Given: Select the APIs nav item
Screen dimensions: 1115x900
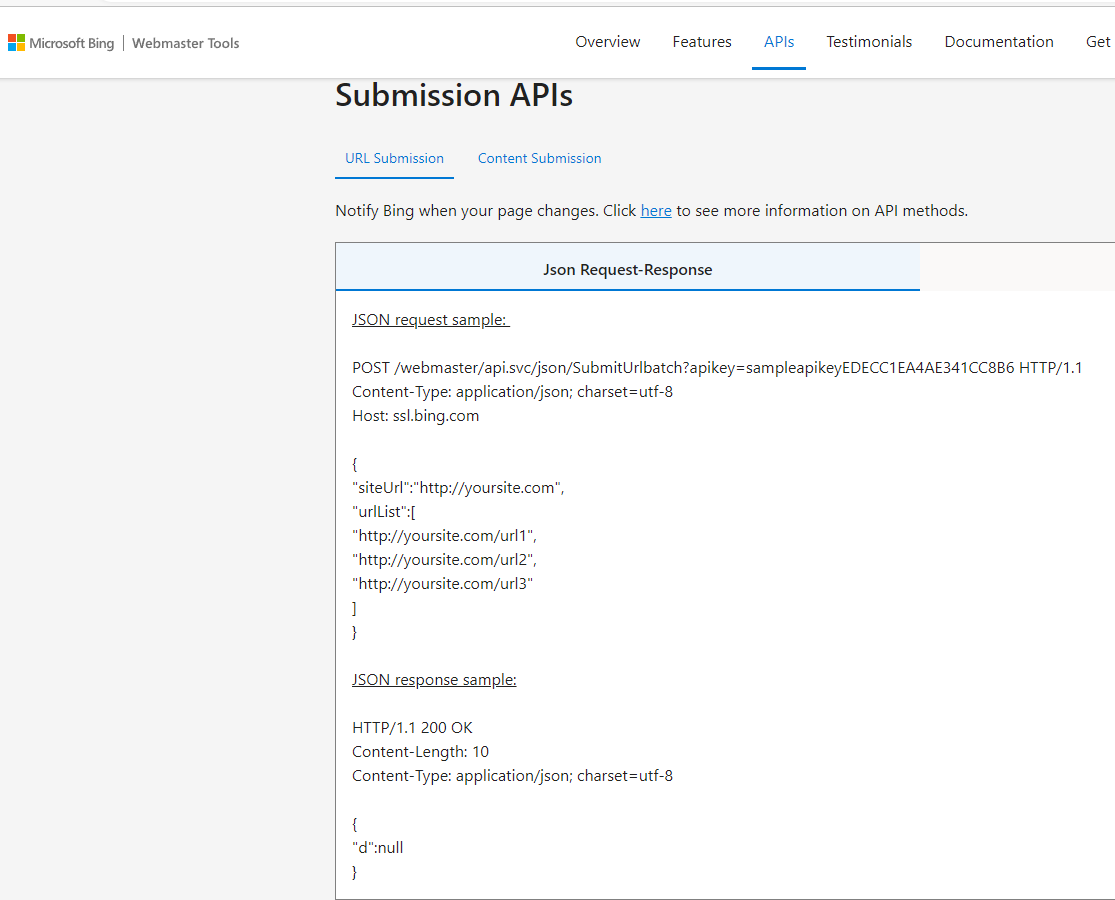Looking at the screenshot, I should pyautogui.click(x=779, y=42).
